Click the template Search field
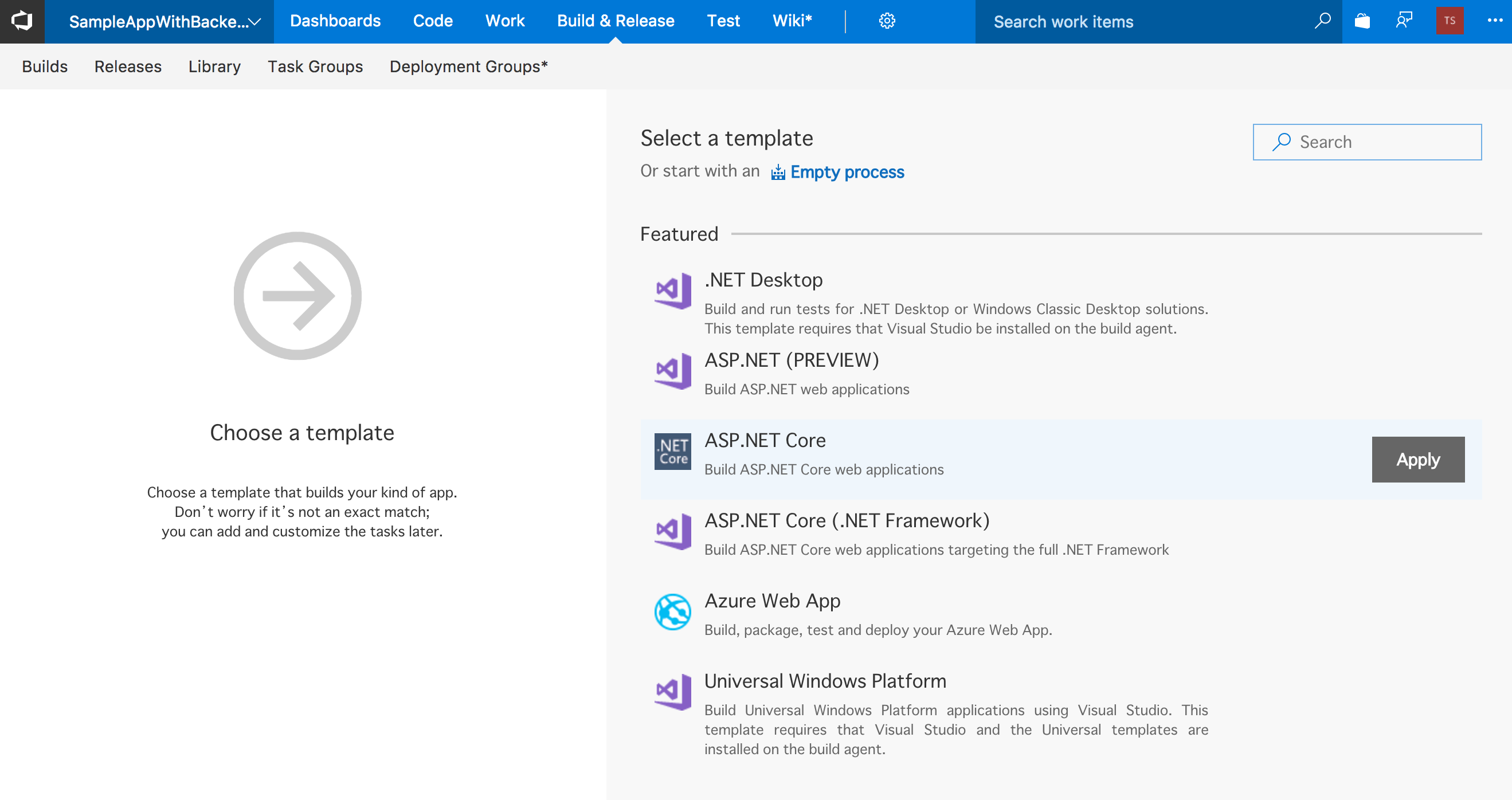The height and width of the screenshot is (800, 1512). [1368, 142]
